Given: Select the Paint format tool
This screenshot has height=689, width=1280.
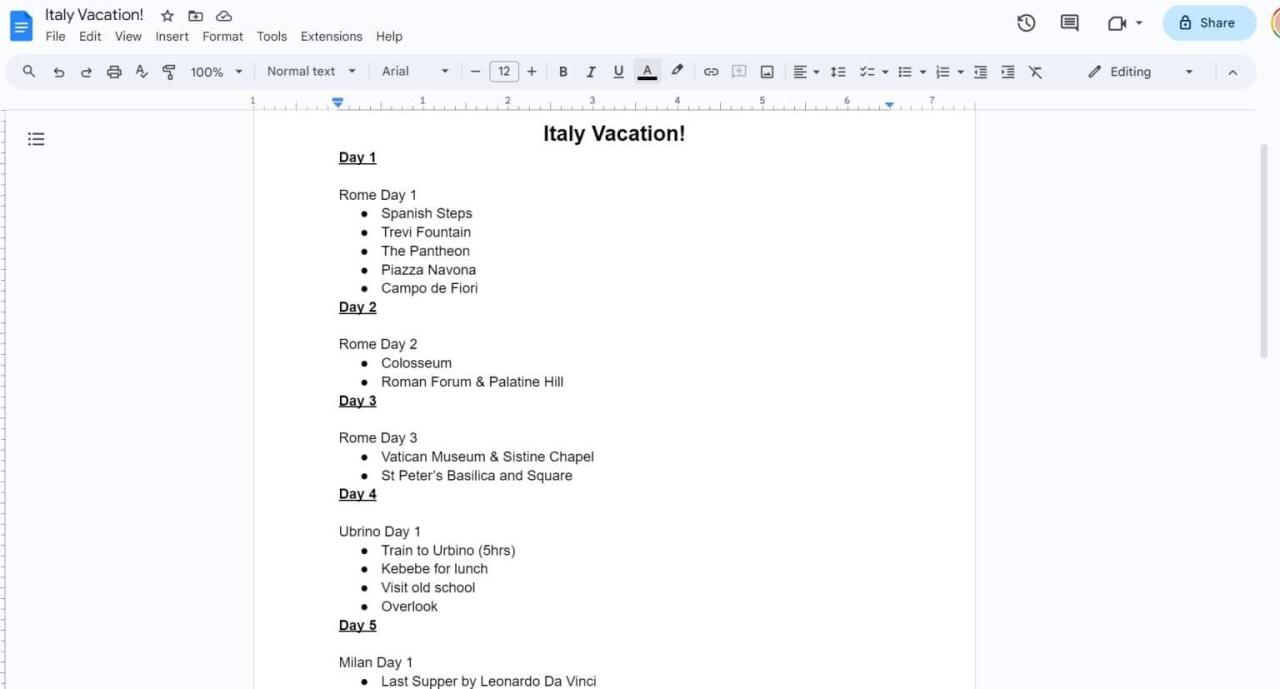Looking at the screenshot, I should pyautogui.click(x=169, y=71).
